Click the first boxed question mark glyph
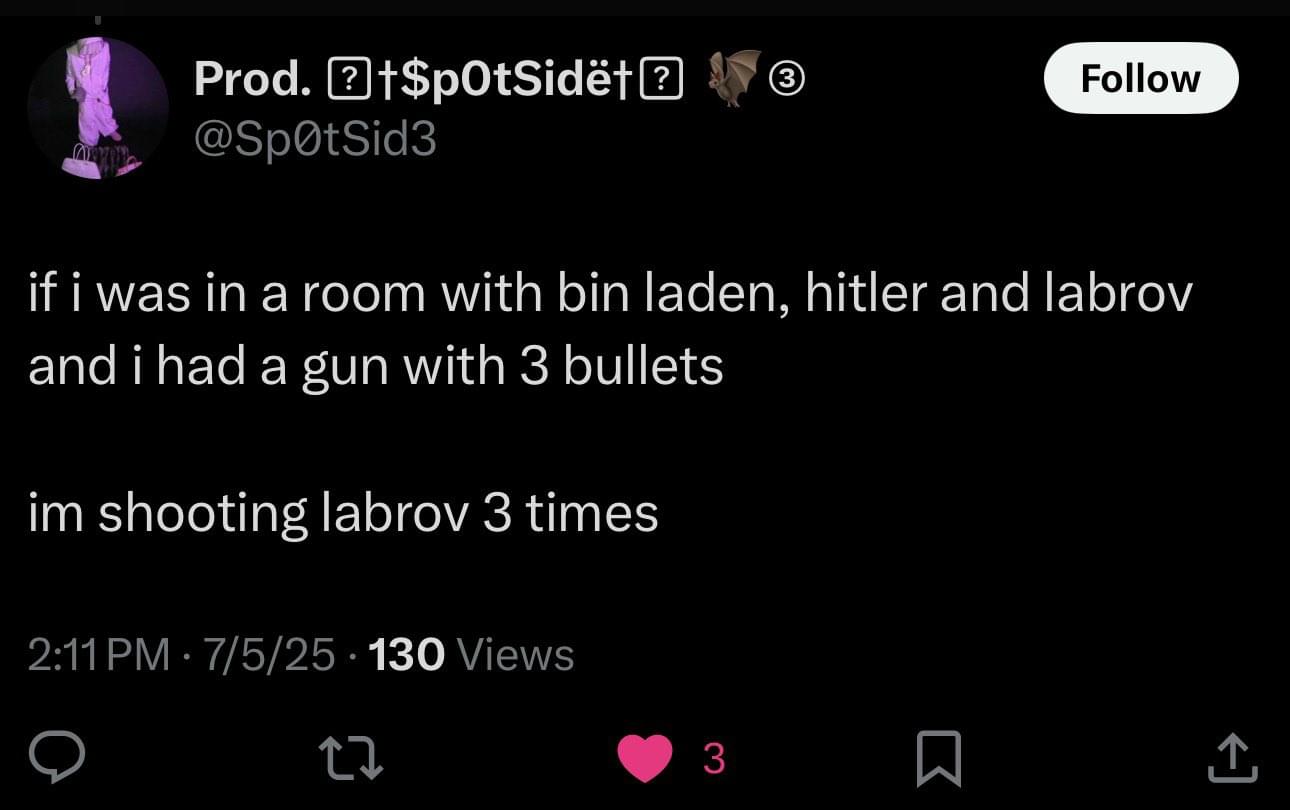Viewport: 1290px width, 810px height. tap(344, 79)
